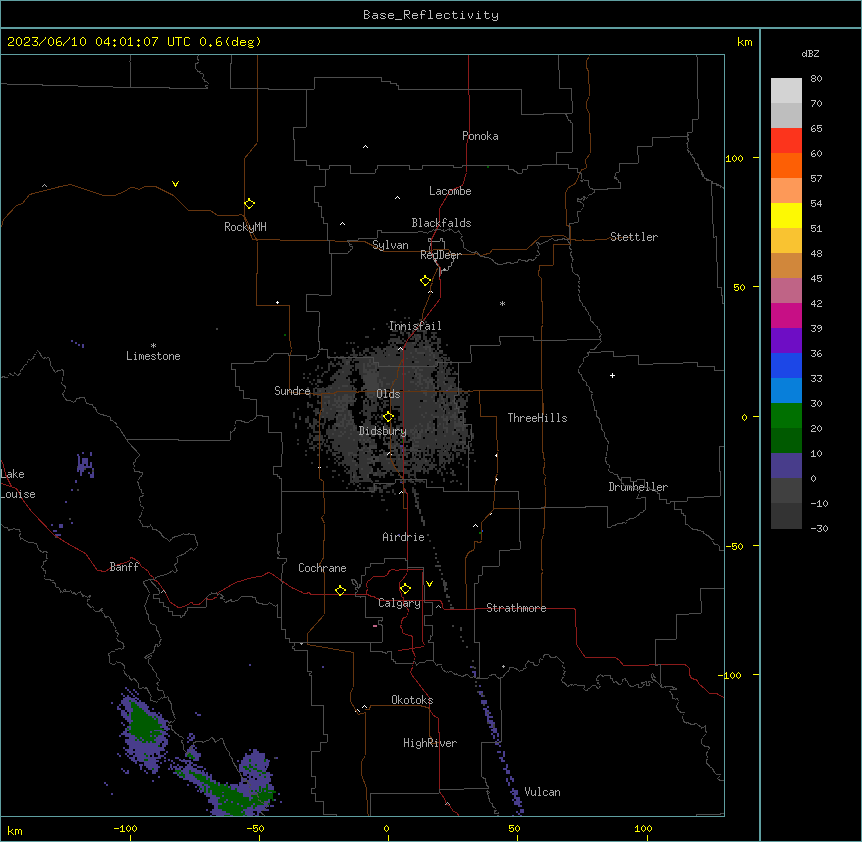Click the Innisfail city label
The height and width of the screenshot is (842, 862).
[x=415, y=326]
